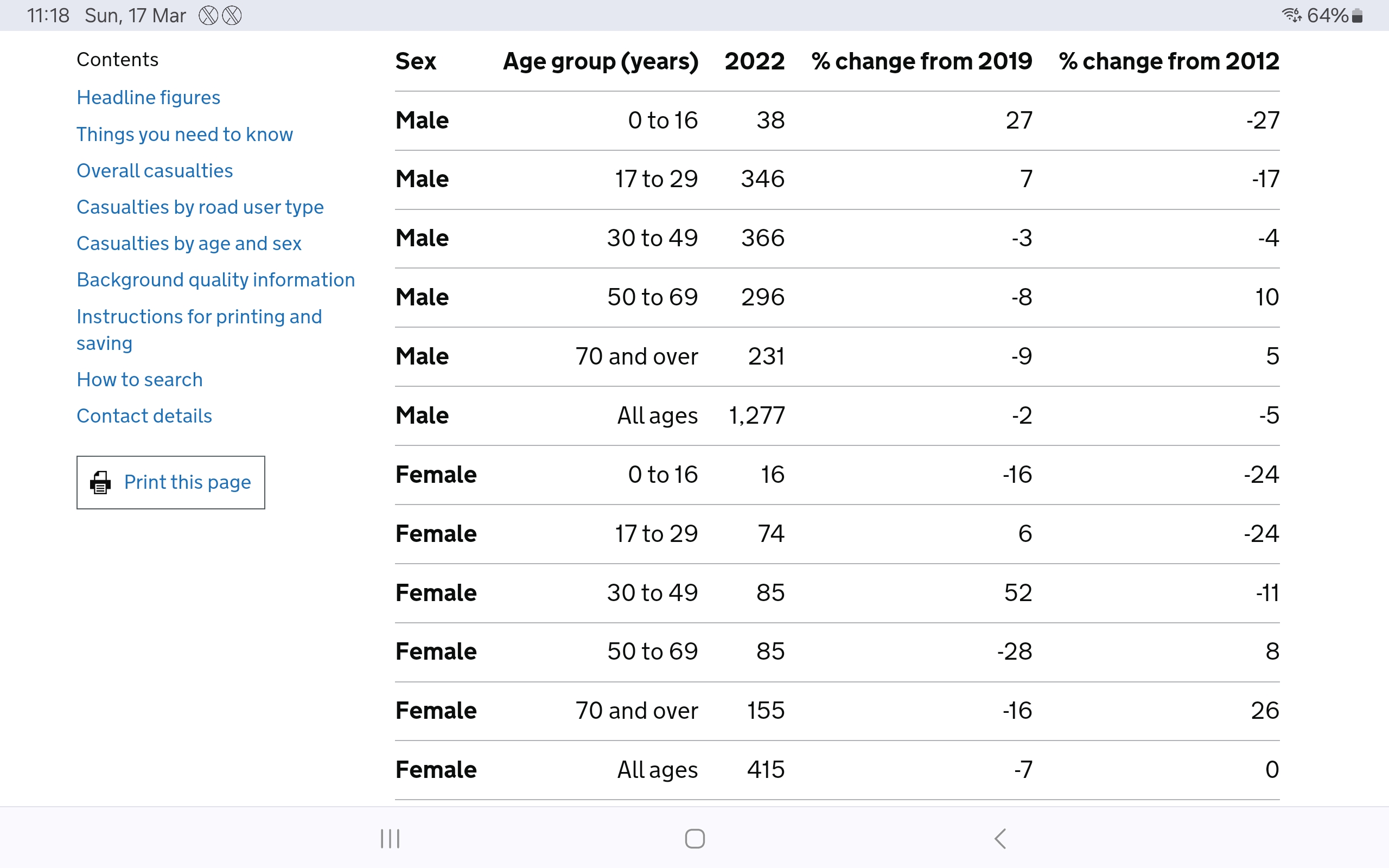Open Instructions for printing and saving
Viewport: 1389px width, 868px height.
(x=199, y=329)
